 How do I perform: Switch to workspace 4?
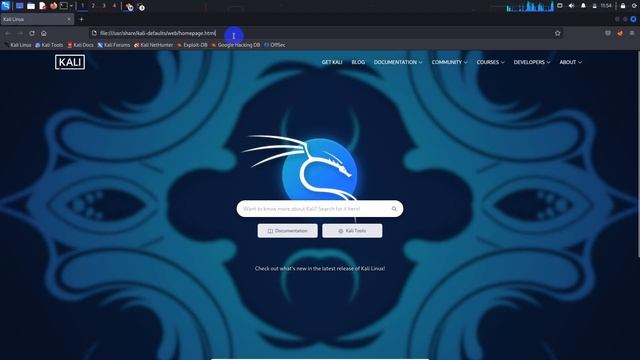114,6
